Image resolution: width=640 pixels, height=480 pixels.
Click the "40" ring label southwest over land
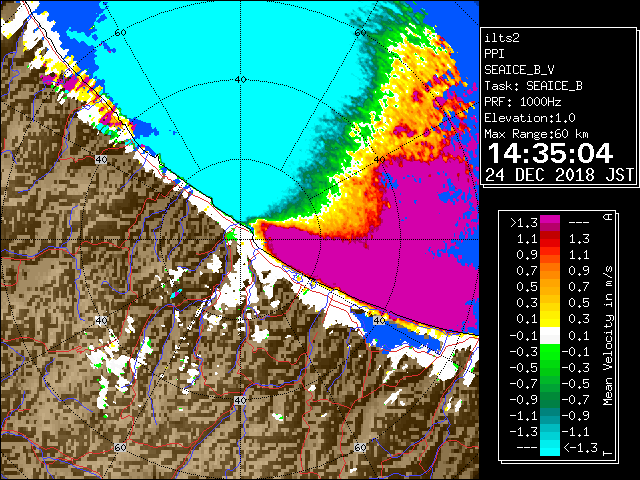[x=101, y=320]
